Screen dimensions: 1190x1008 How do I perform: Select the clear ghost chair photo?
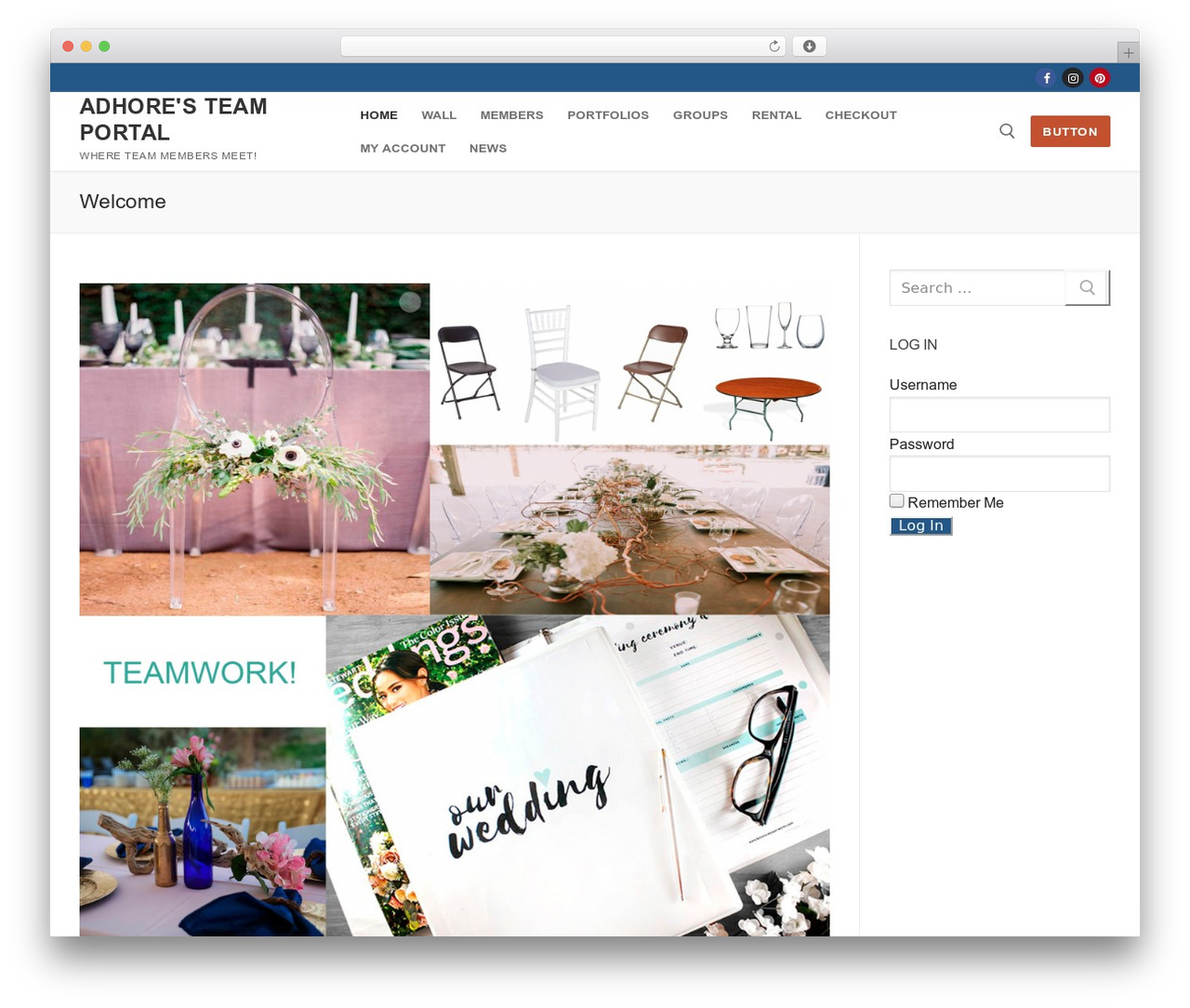255,449
